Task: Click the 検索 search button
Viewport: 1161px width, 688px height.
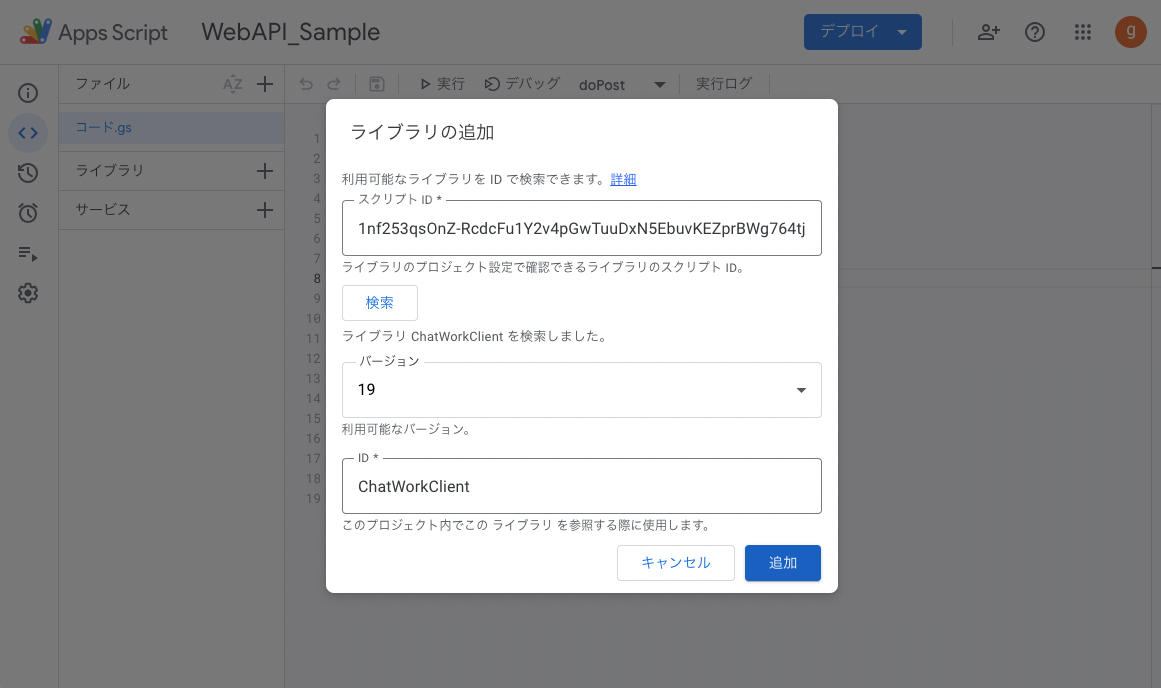Action: point(379,302)
